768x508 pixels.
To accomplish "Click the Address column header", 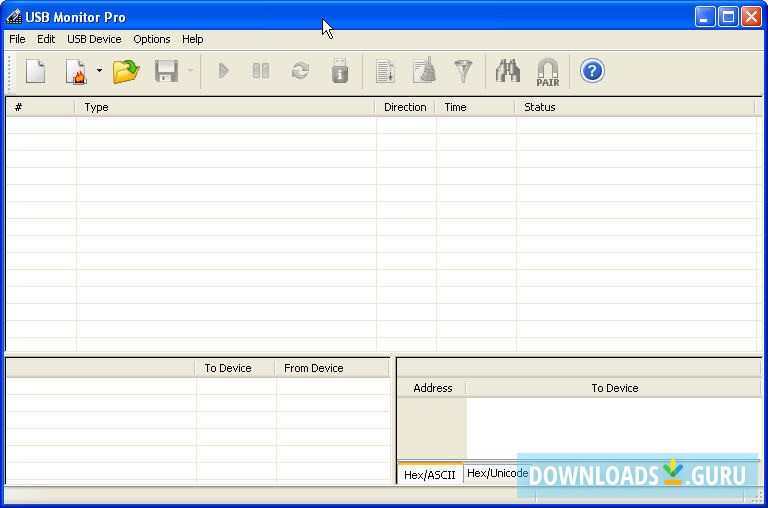I will 432,388.
